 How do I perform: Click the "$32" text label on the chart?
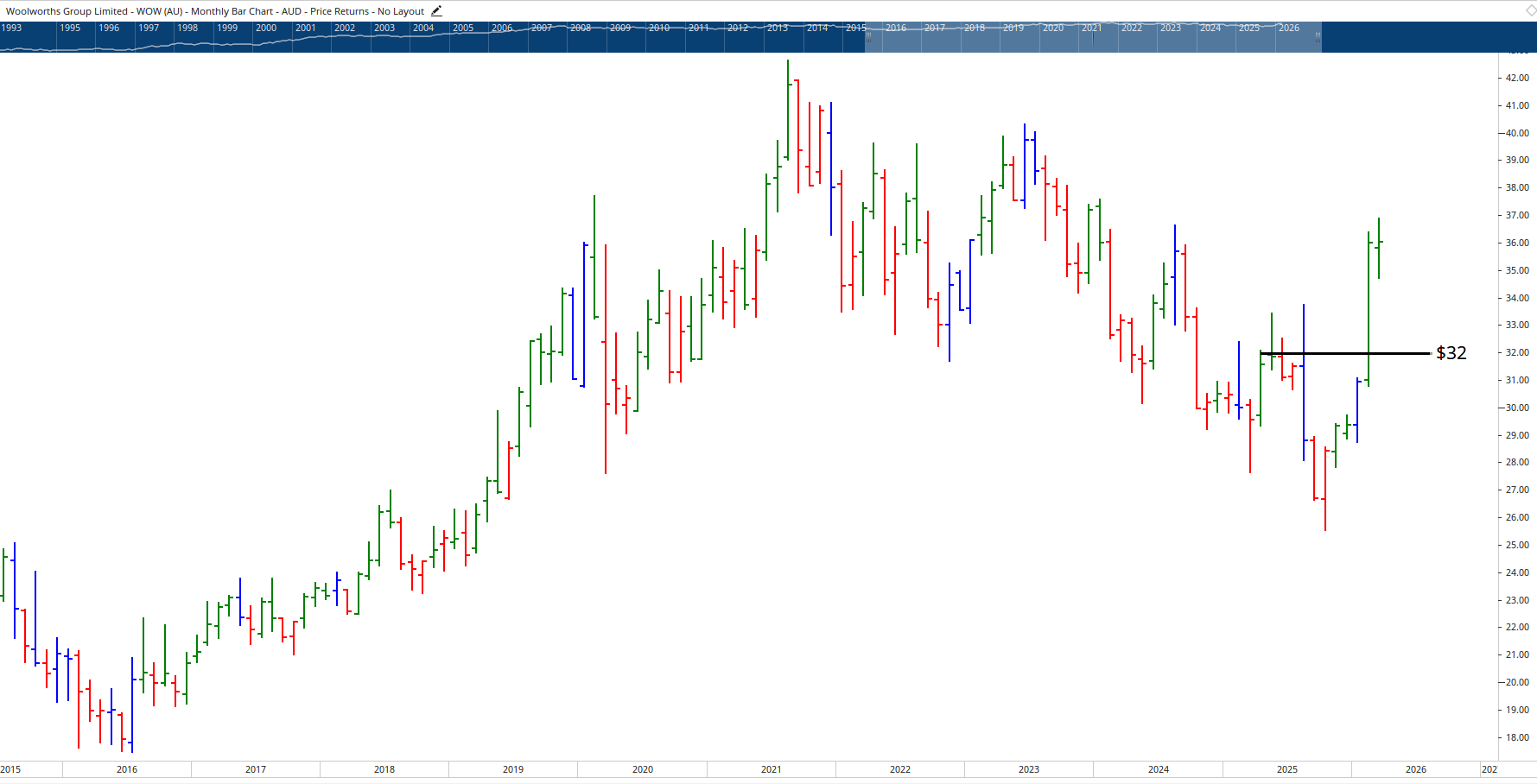click(1450, 352)
